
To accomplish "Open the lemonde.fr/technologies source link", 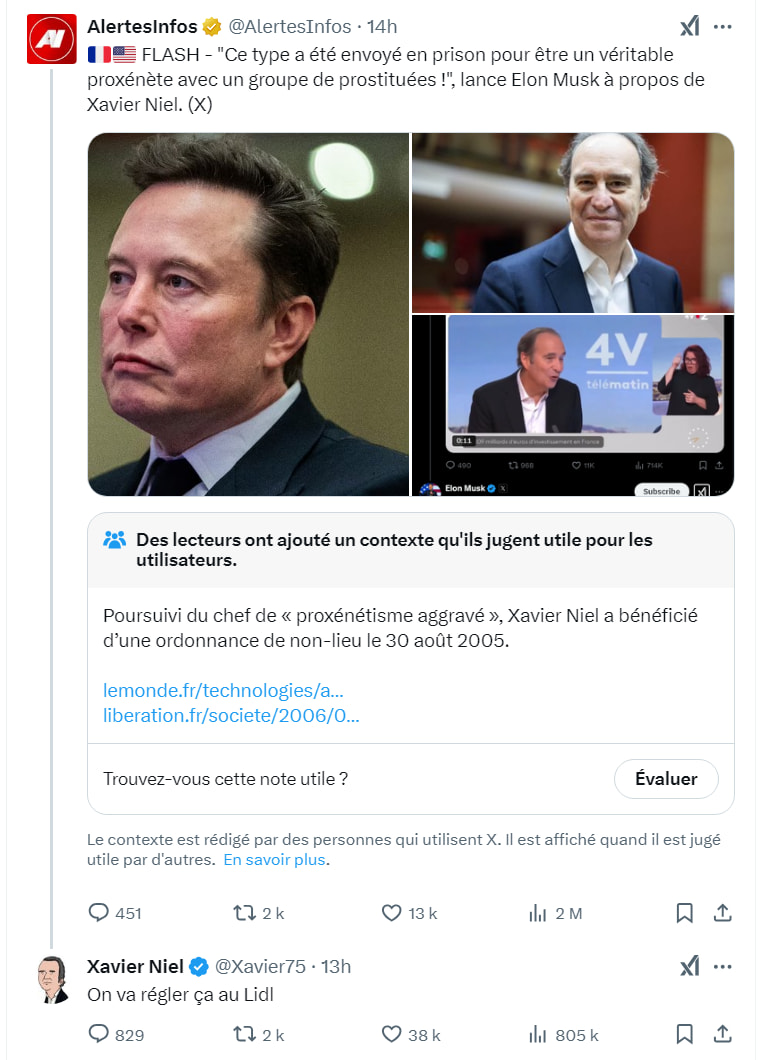I will tap(223, 690).
